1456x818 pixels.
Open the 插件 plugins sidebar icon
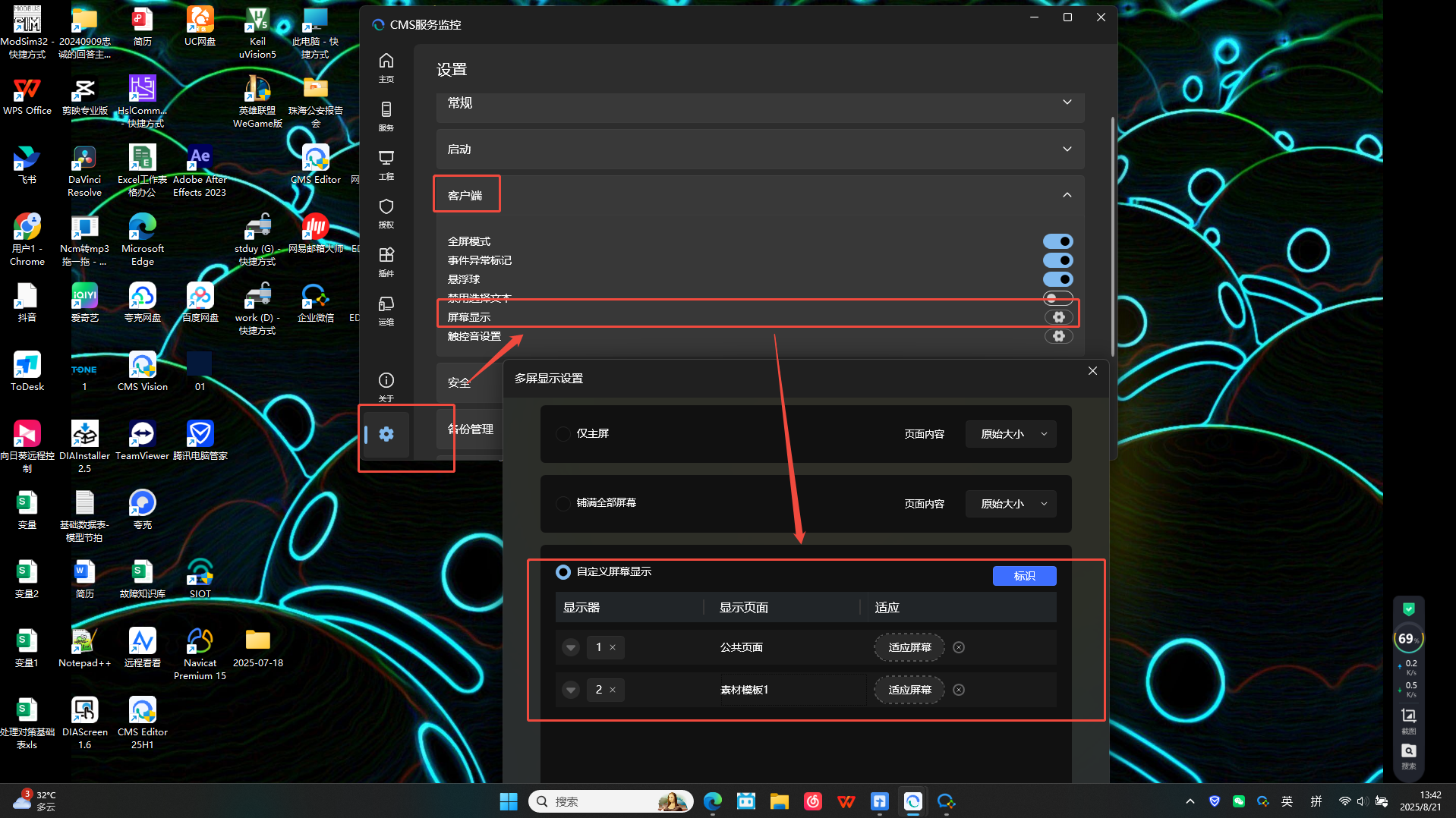pyautogui.click(x=386, y=261)
